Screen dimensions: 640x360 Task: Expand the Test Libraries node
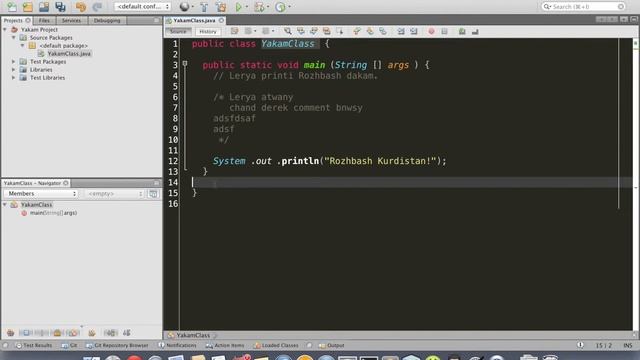pyautogui.click(x=13, y=78)
